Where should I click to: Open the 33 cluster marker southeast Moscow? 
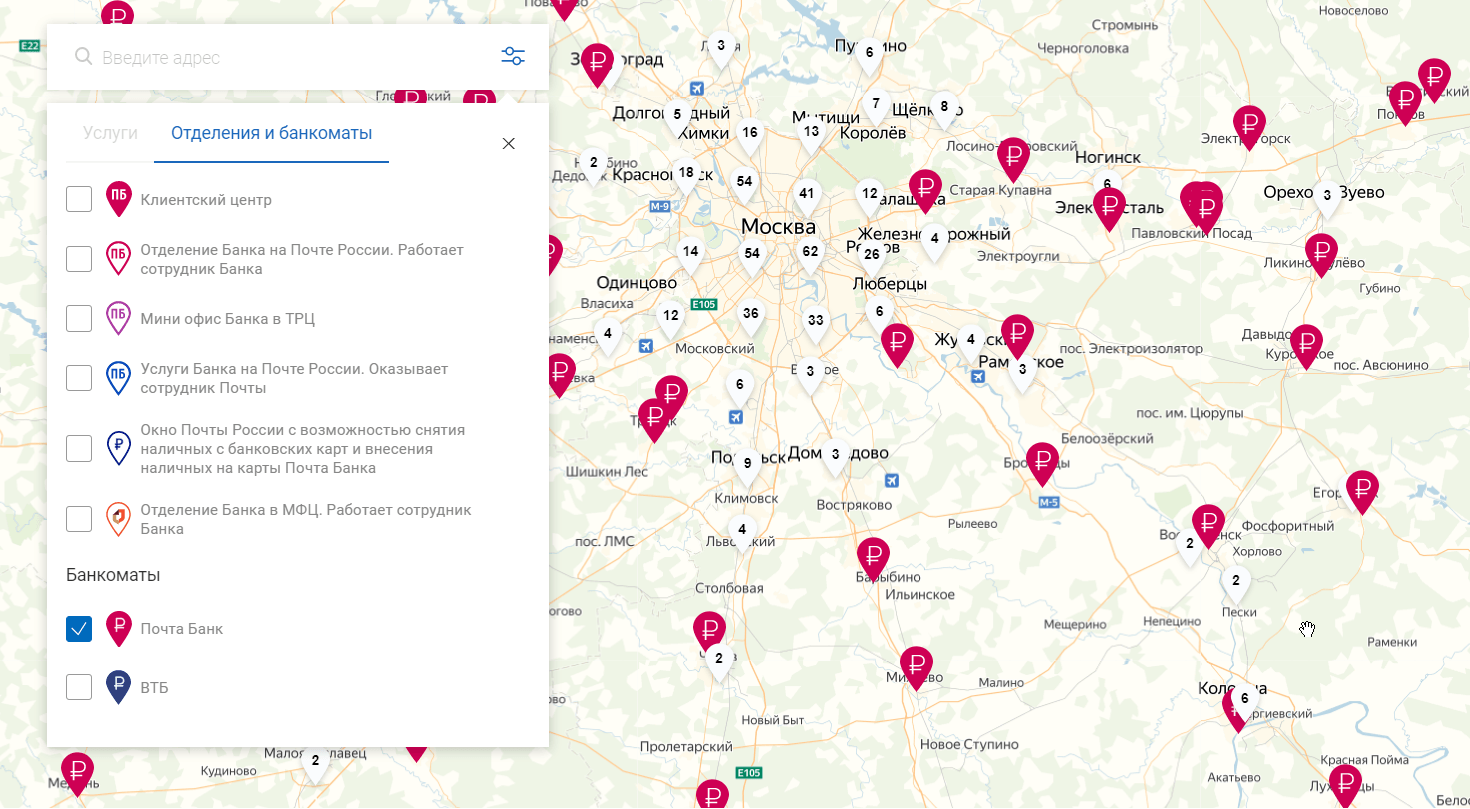(x=816, y=324)
